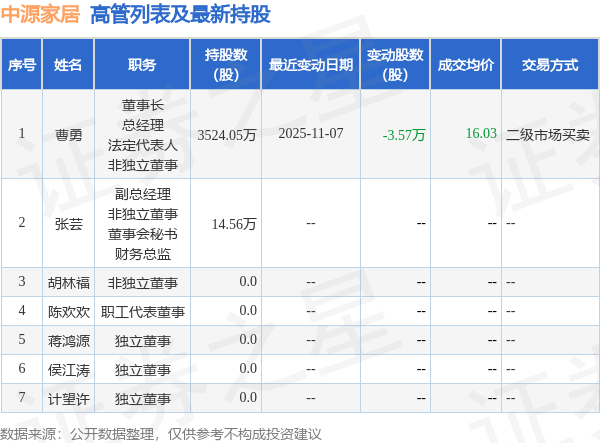Click the 14.56万 shareholding value

234,224
